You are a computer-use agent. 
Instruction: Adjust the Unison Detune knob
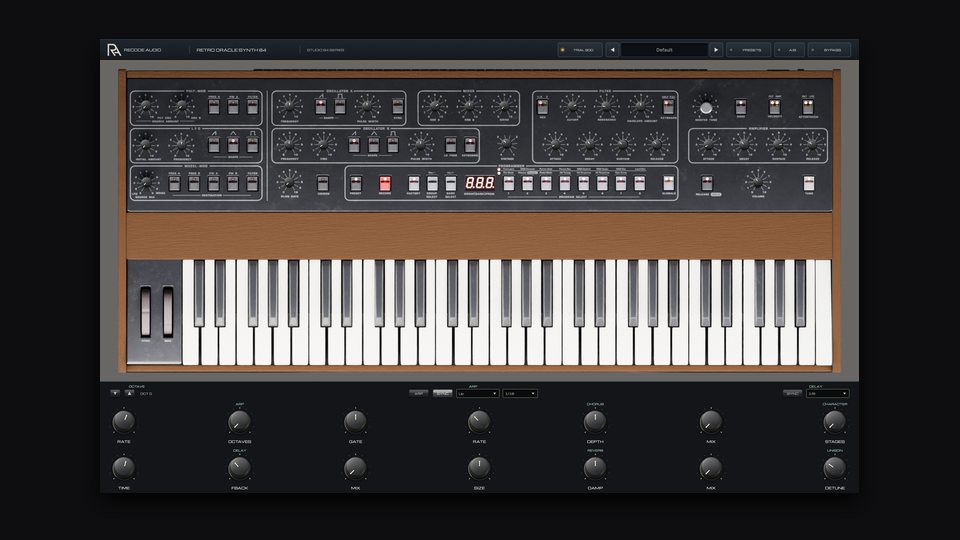[x=834, y=468]
